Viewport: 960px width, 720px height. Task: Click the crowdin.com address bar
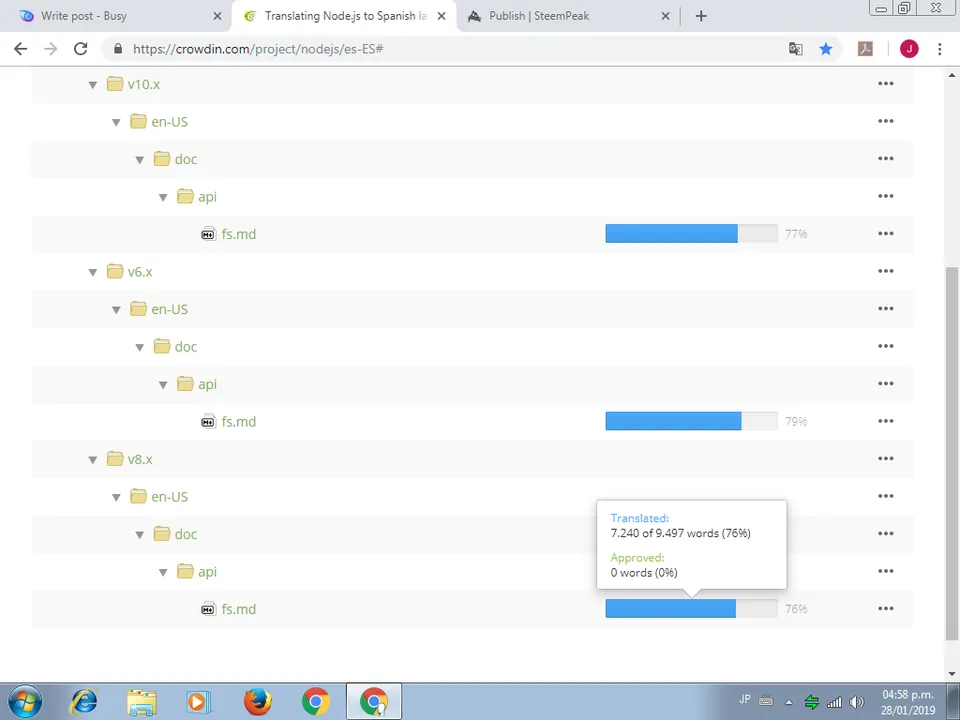[447, 49]
